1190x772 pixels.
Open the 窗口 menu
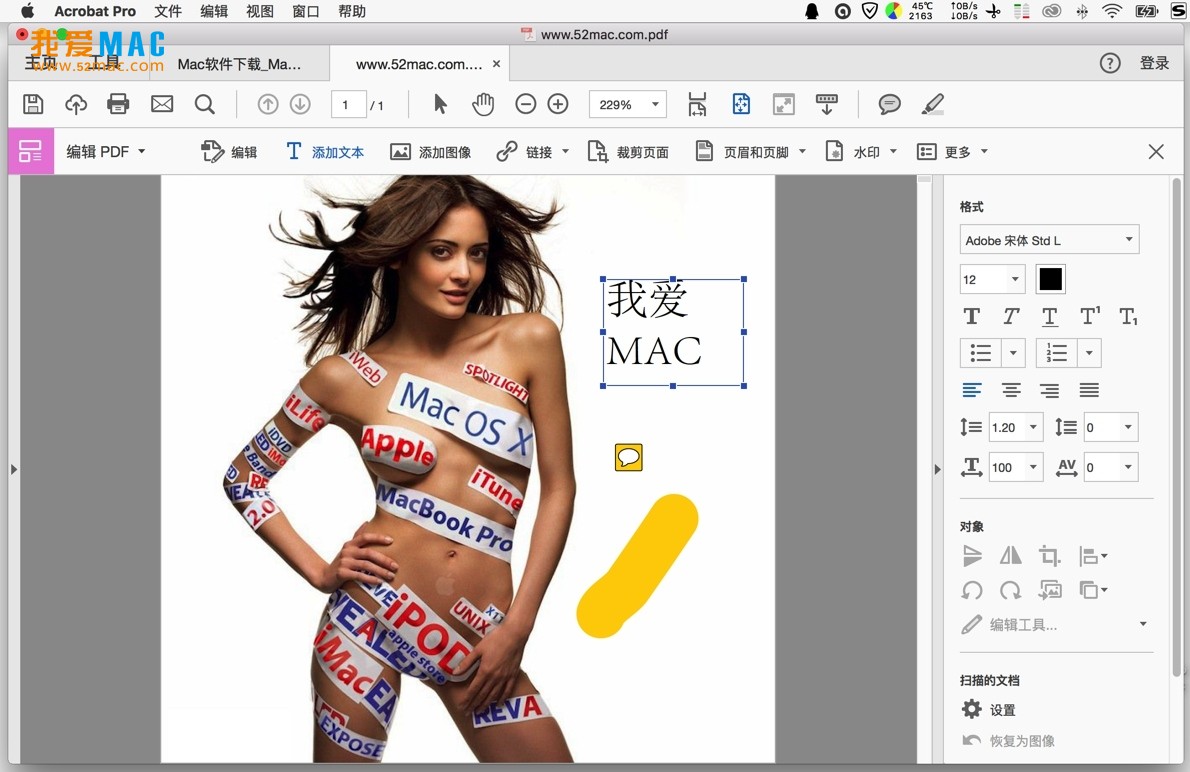pyautogui.click(x=306, y=11)
